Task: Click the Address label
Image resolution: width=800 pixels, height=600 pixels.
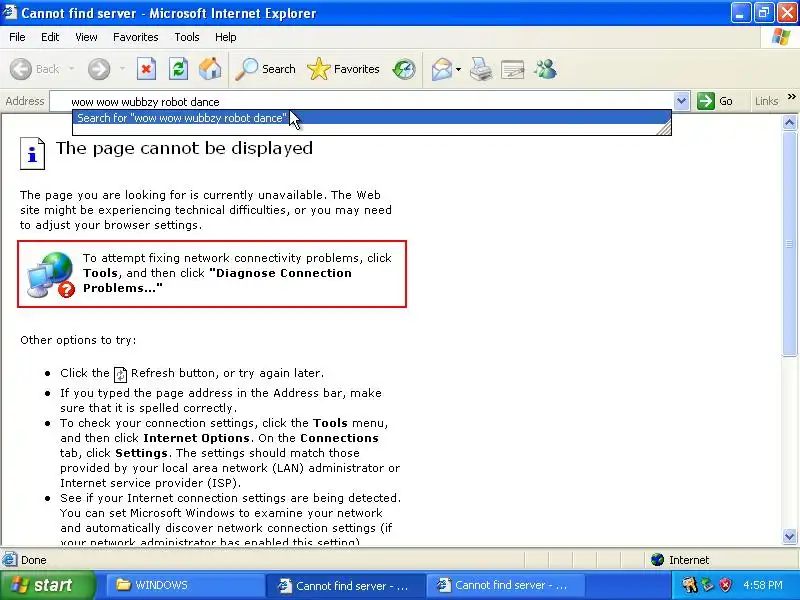Action: [x=24, y=101]
